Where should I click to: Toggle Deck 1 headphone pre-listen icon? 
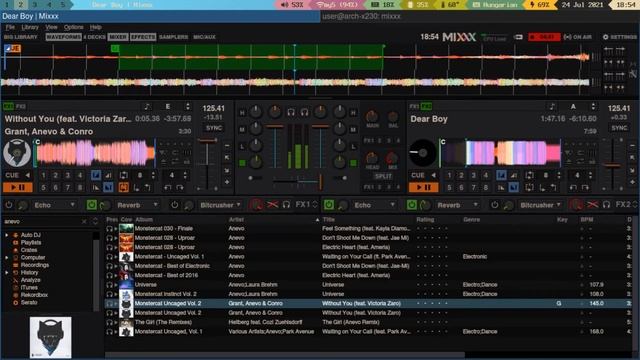(x=291, y=111)
